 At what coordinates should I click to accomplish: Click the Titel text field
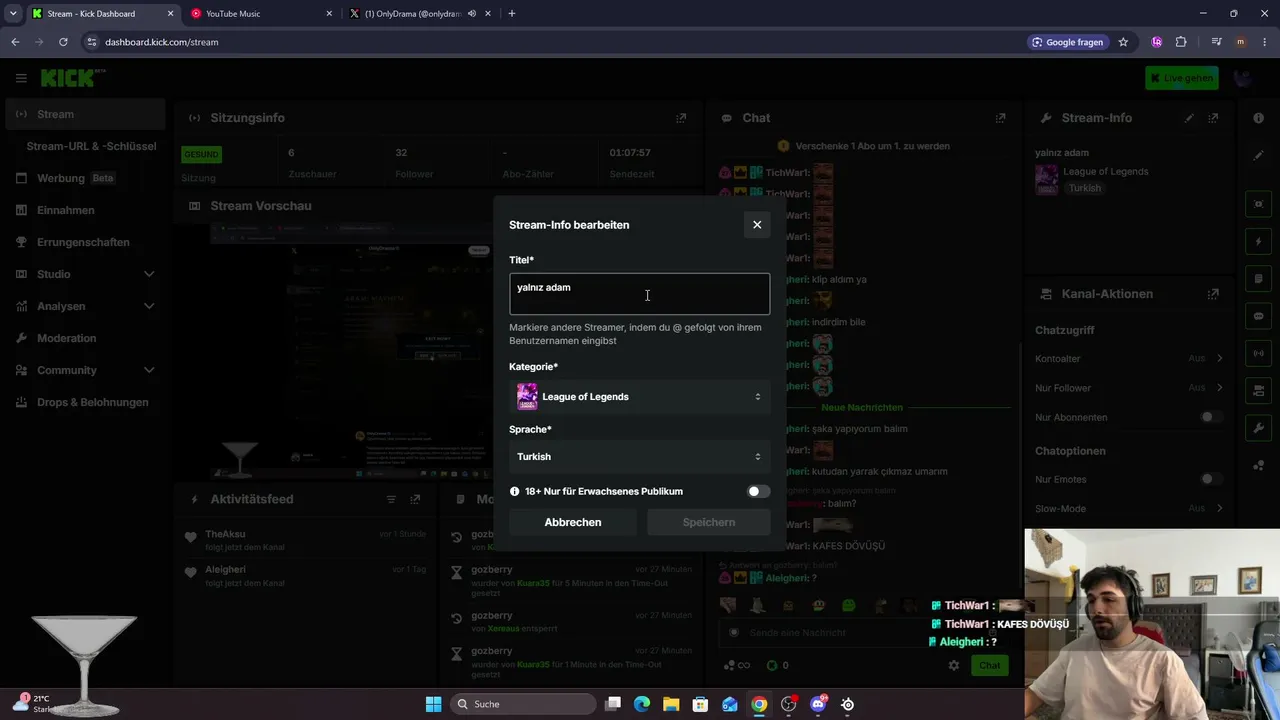pos(640,294)
